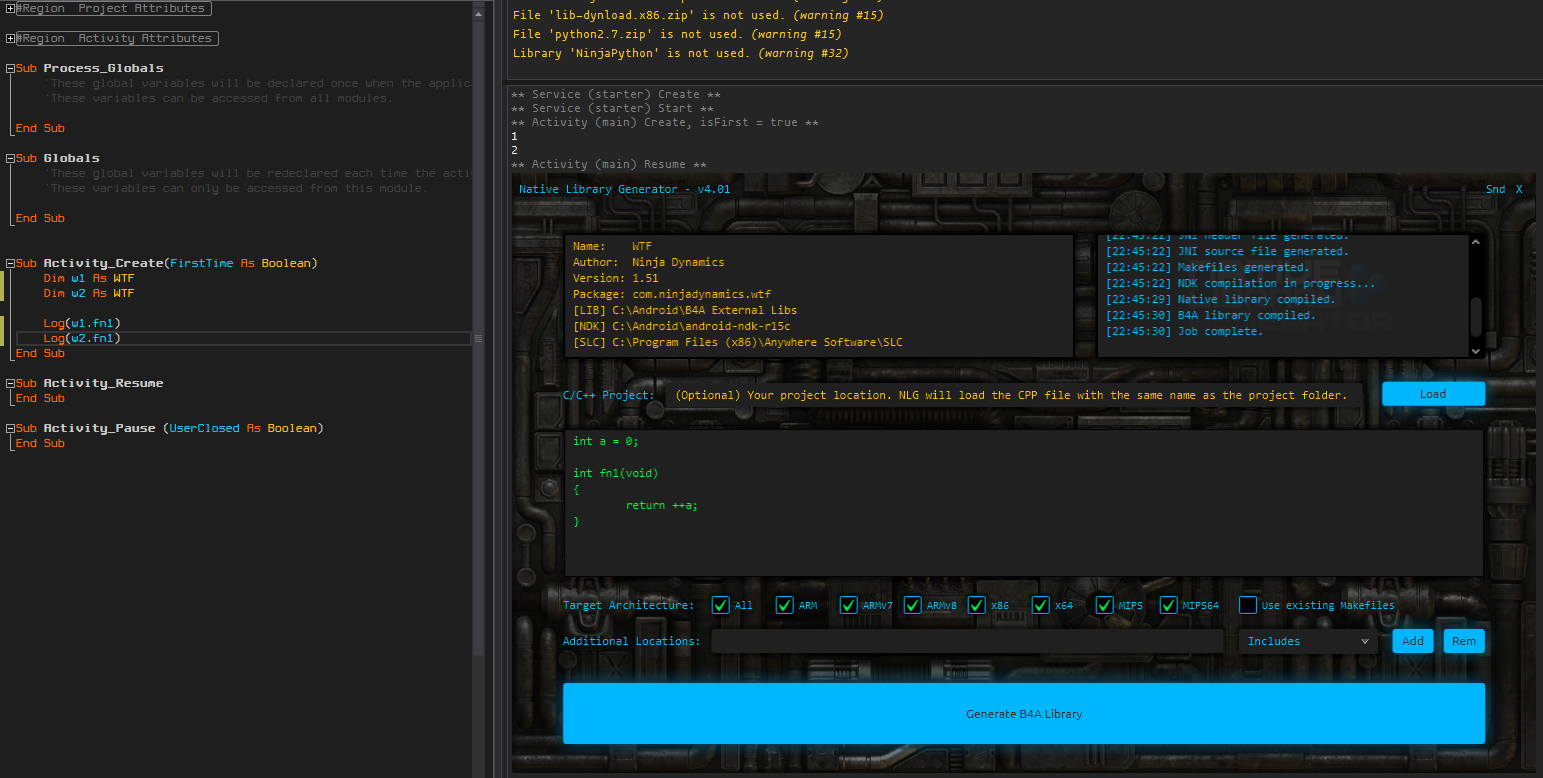This screenshot has width=1543, height=778.
Task: Toggle the ARMv7 architecture checkbox
Action: click(848, 605)
